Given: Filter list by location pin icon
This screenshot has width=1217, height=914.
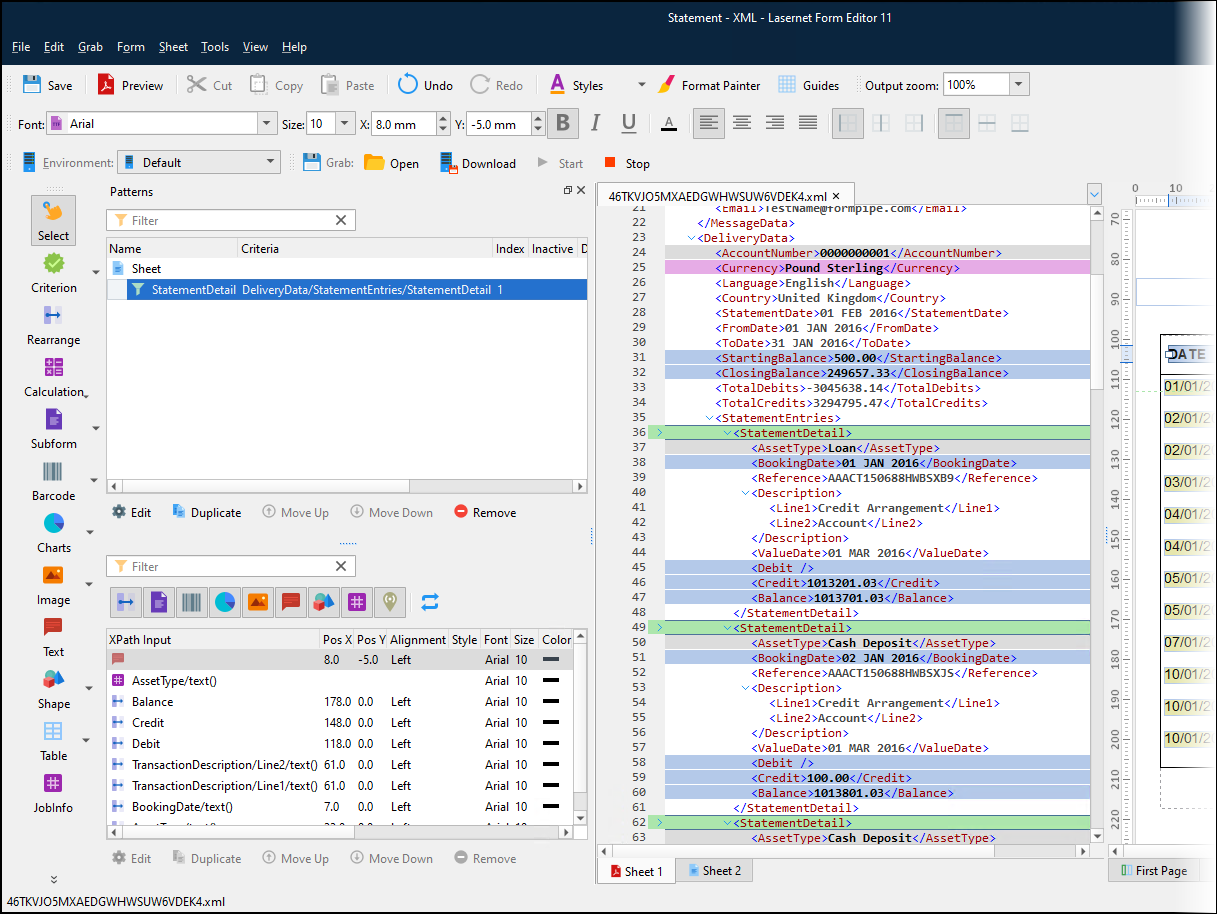Looking at the screenshot, I should coord(390,602).
